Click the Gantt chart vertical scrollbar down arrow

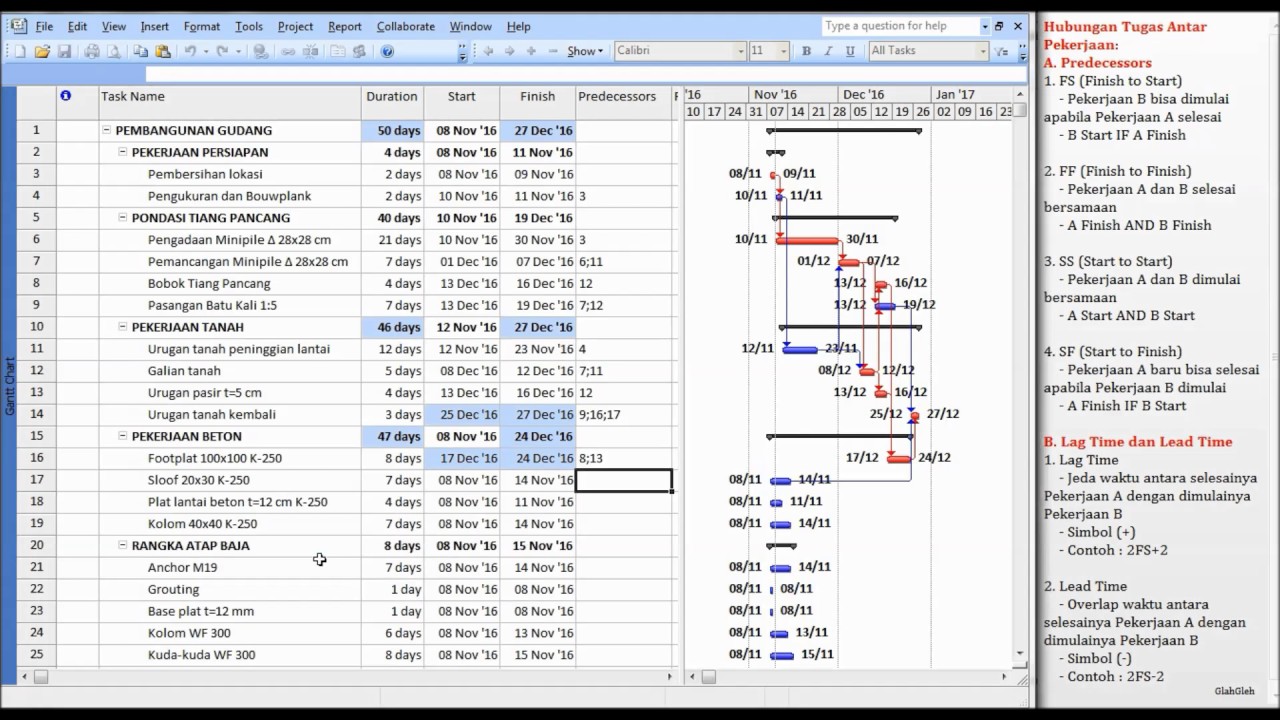[1020, 654]
